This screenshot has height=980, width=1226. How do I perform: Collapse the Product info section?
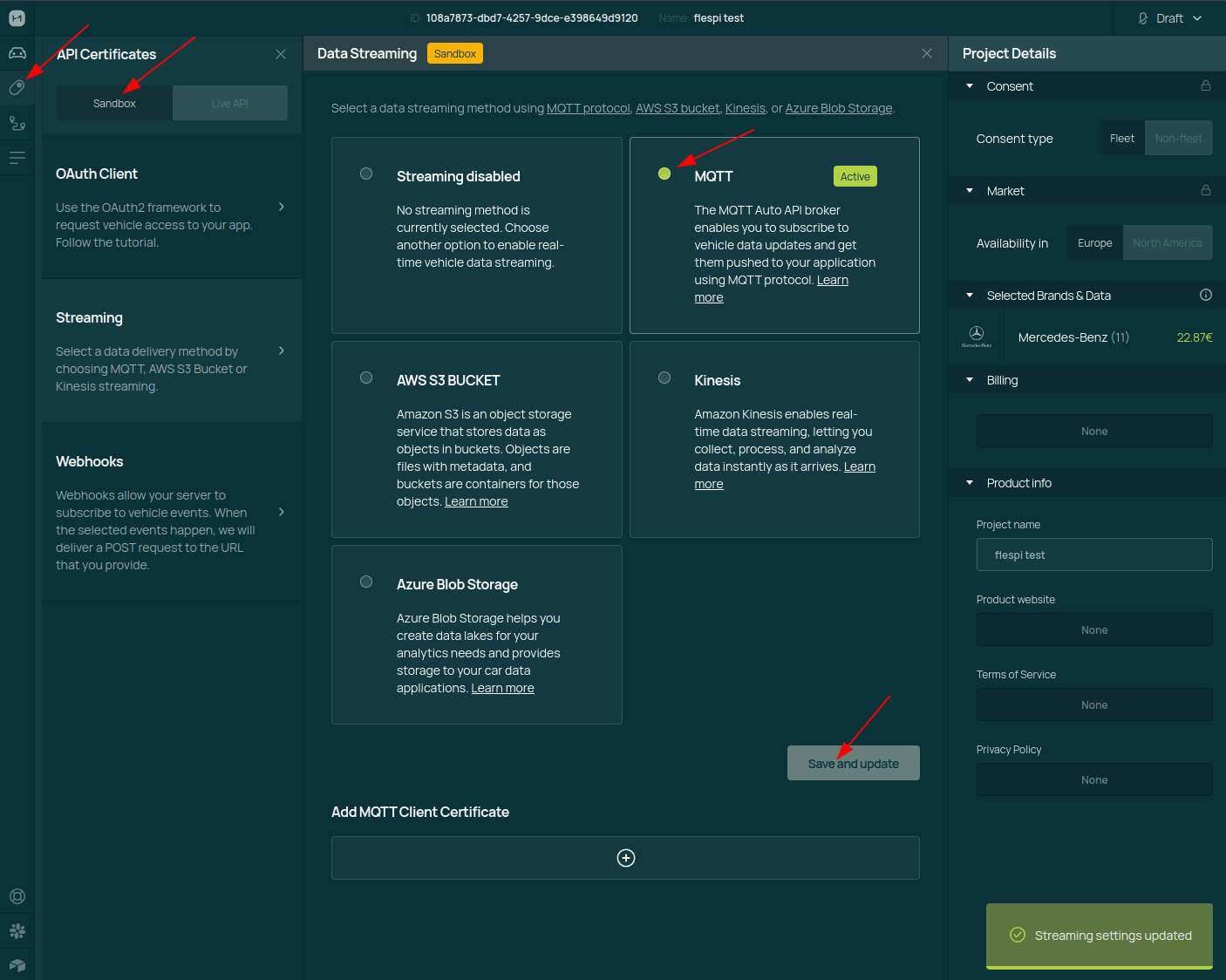point(970,482)
